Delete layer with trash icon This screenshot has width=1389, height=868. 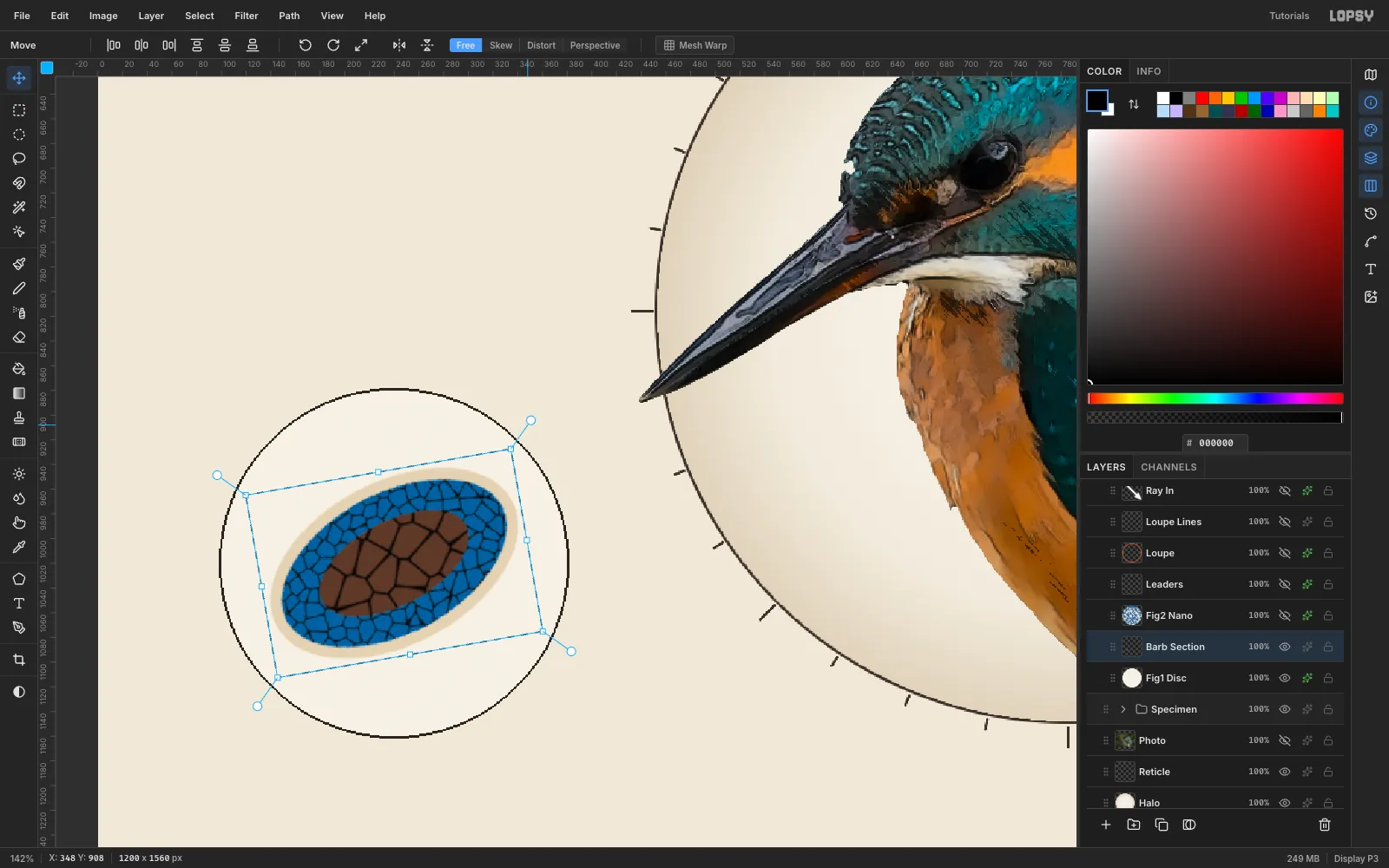click(x=1325, y=825)
